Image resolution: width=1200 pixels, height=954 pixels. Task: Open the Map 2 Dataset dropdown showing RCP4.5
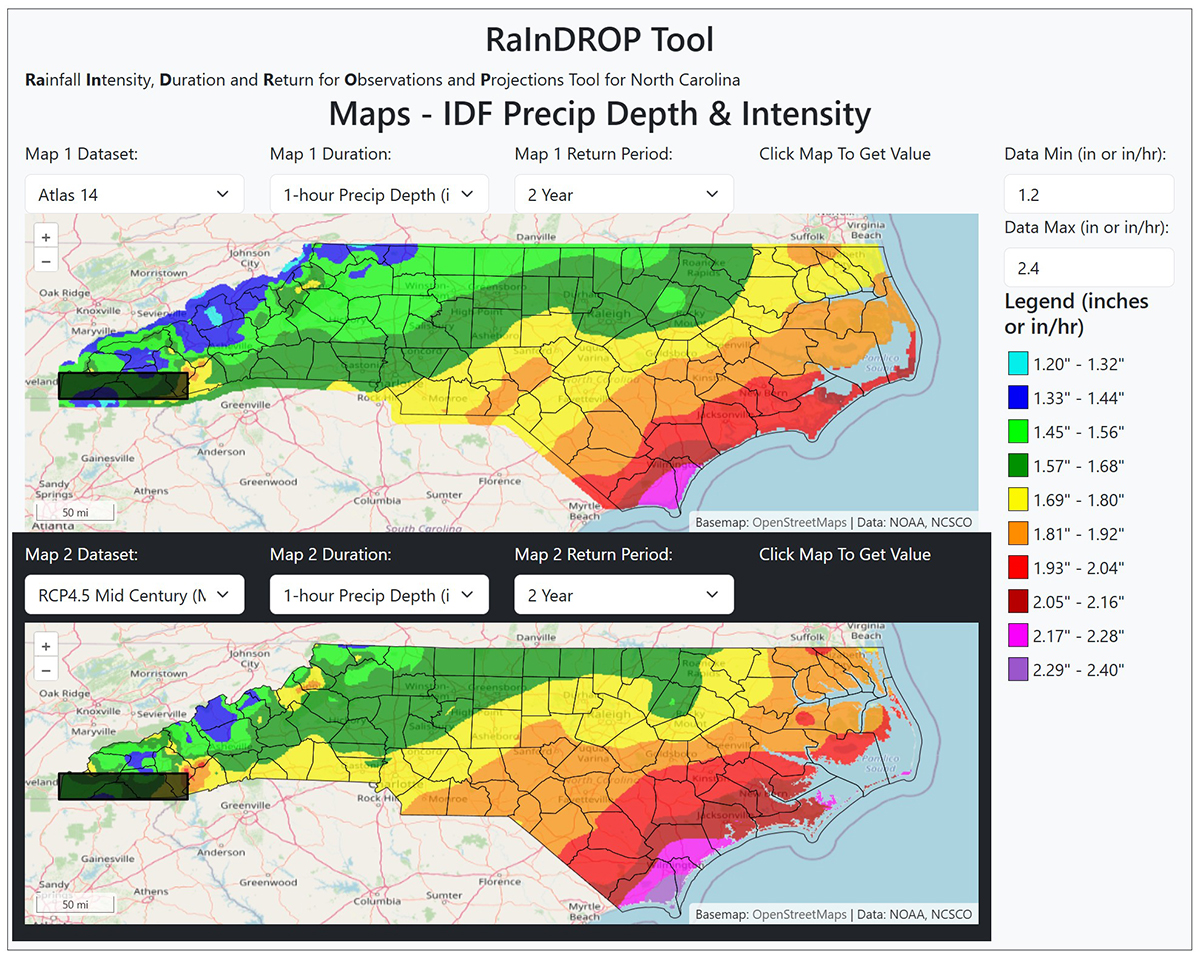(x=134, y=594)
